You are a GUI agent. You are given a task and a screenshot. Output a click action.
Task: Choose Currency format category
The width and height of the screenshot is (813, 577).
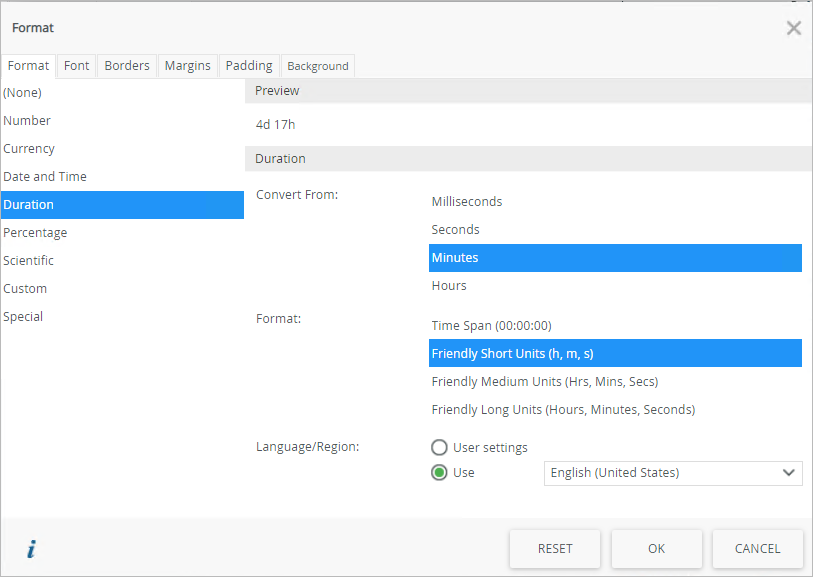click(x=29, y=149)
